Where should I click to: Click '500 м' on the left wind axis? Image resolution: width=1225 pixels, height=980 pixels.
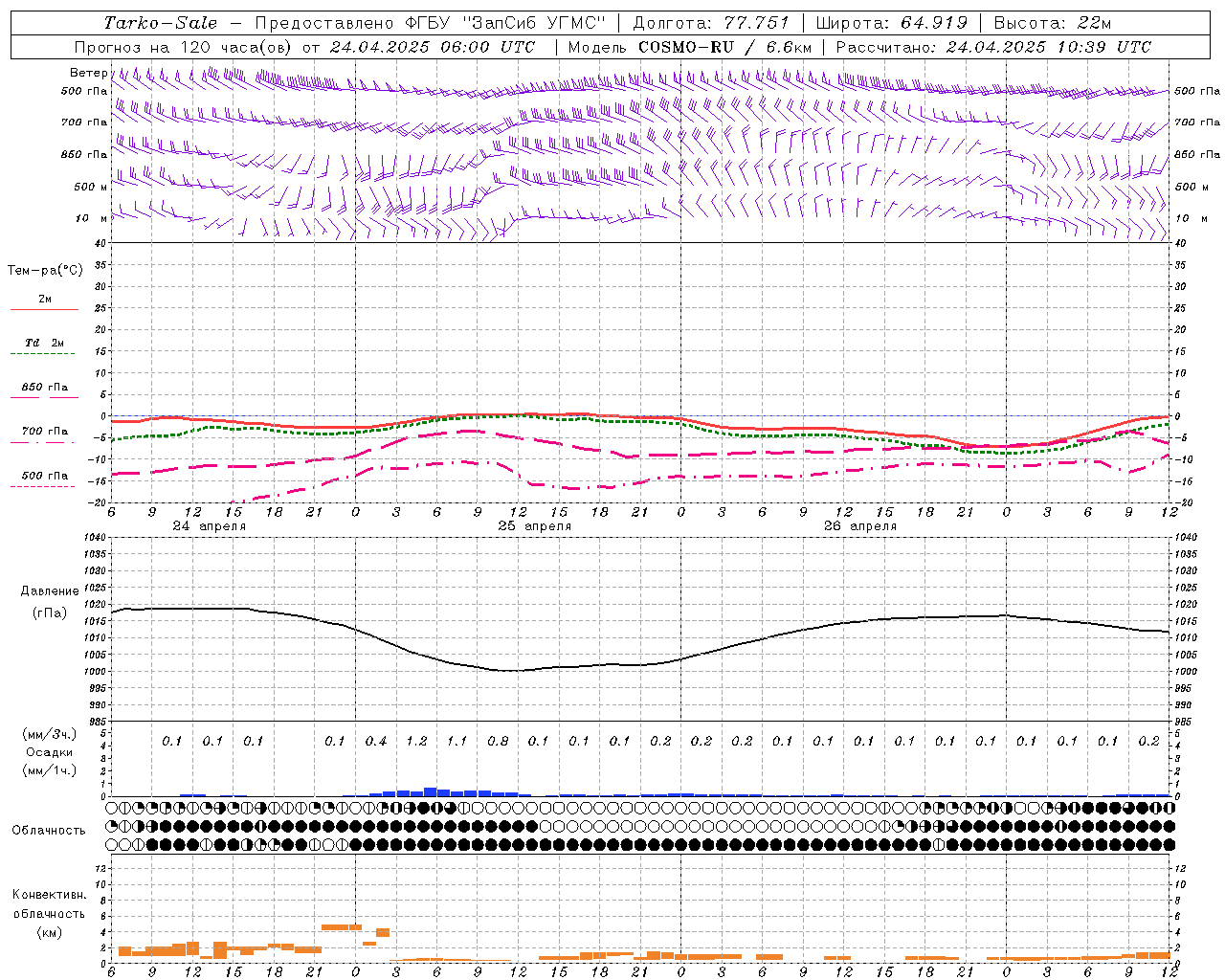(x=90, y=187)
